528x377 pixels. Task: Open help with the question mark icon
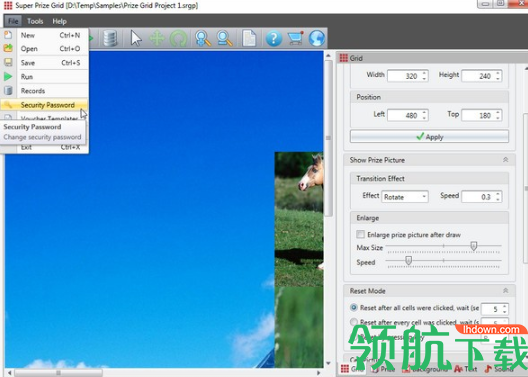pyautogui.click(x=274, y=38)
